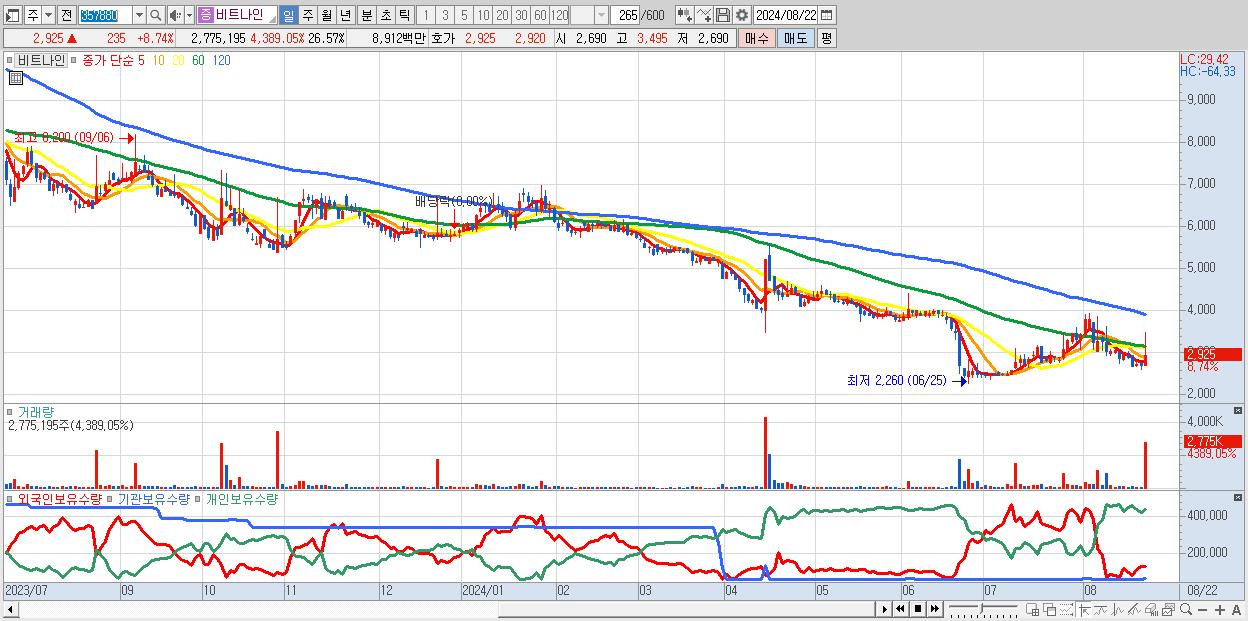This screenshot has width=1248, height=621.
Task: Select 외국인보유수량 legend label
Action: pos(60,498)
